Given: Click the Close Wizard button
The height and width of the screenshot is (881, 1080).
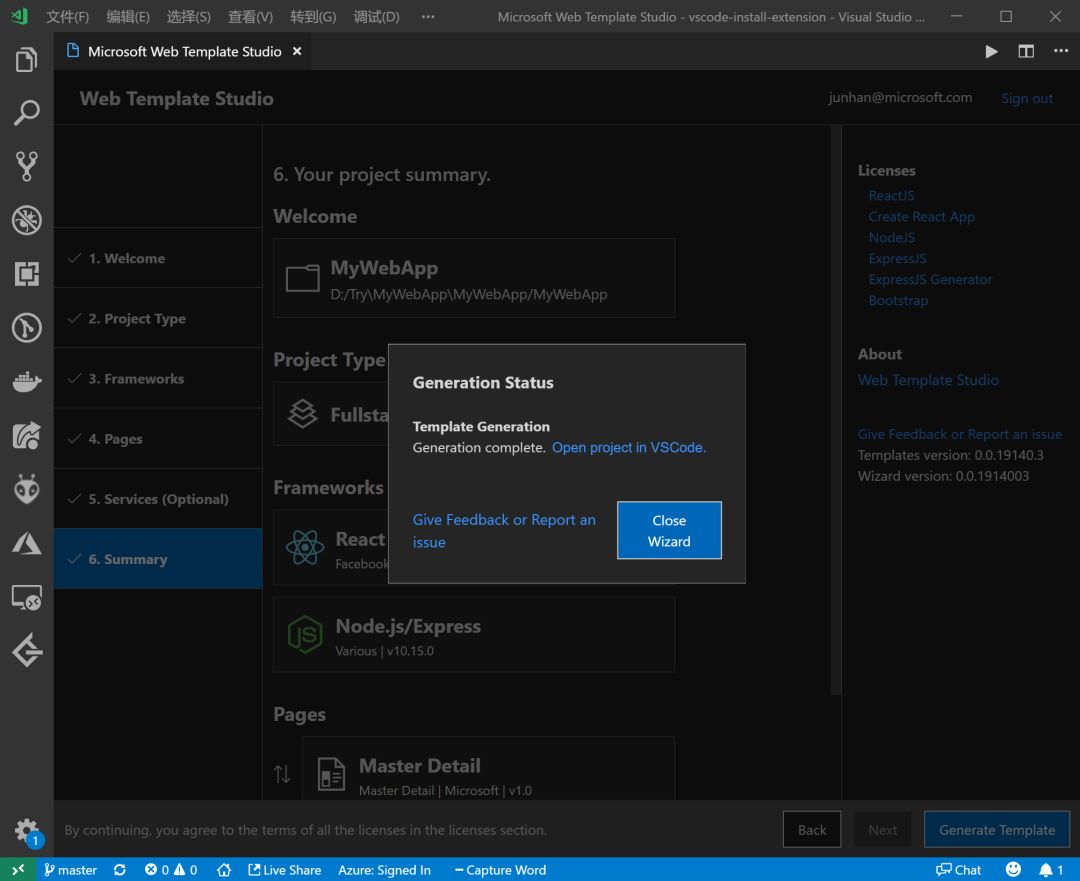Looking at the screenshot, I should click(x=669, y=530).
